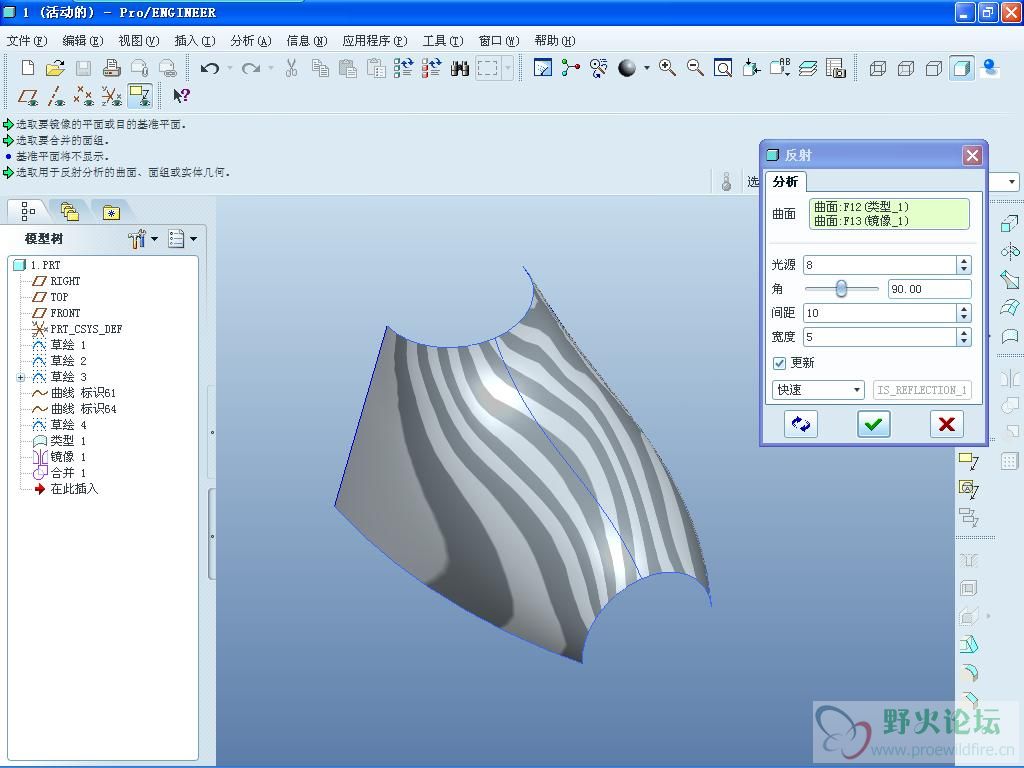Refit the model to screen icon
The width and height of the screenshot is (1024, 768).
click(723, 68)
